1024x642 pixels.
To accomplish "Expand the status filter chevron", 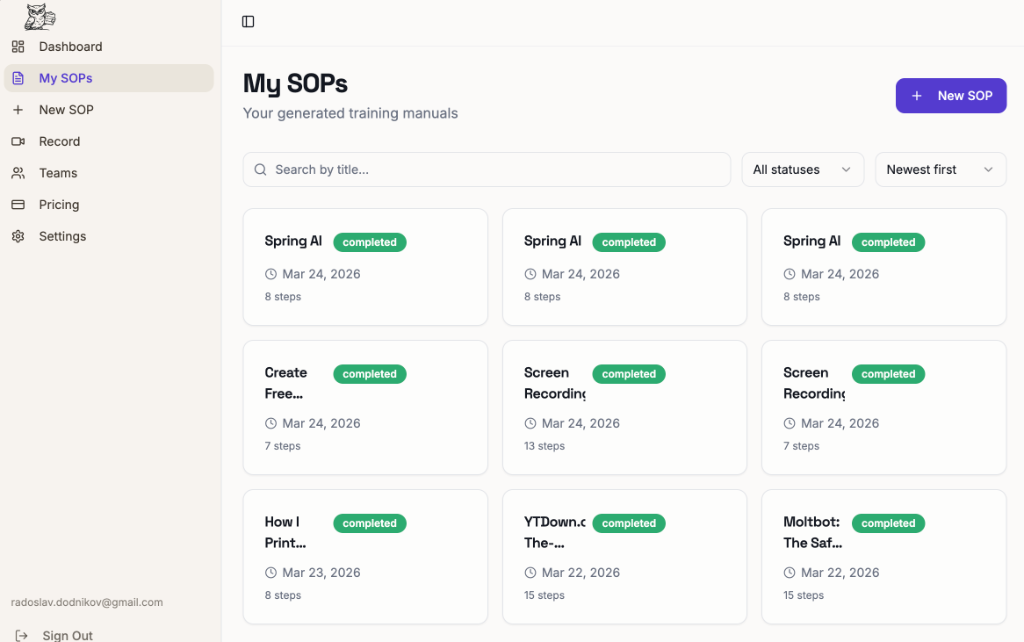I will click(847, 169).
